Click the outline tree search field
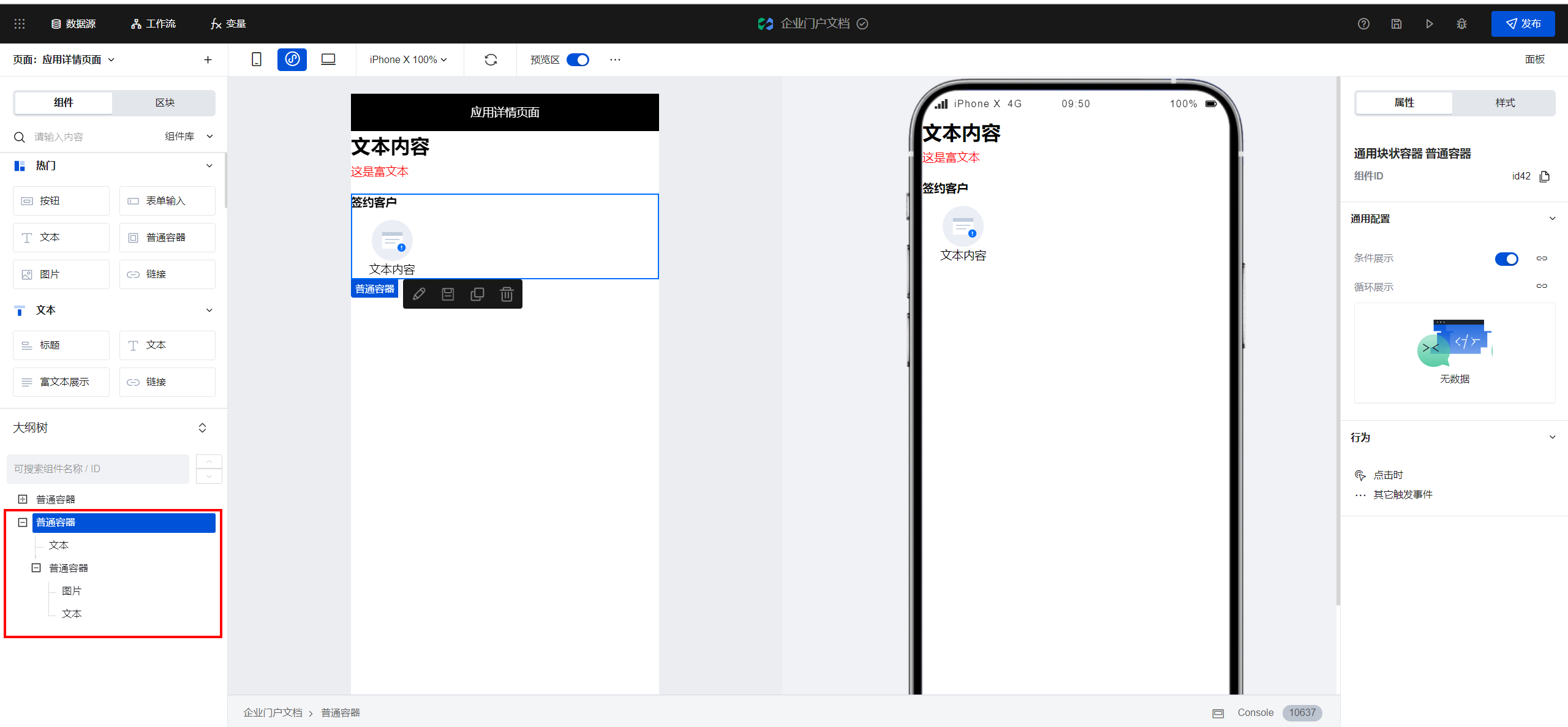 (98, 469)
